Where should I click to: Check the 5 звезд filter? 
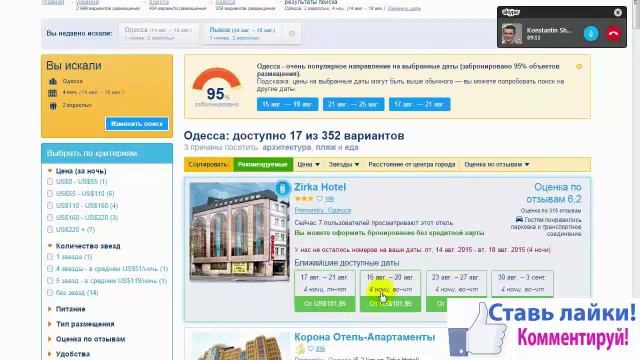pos(50,281)
